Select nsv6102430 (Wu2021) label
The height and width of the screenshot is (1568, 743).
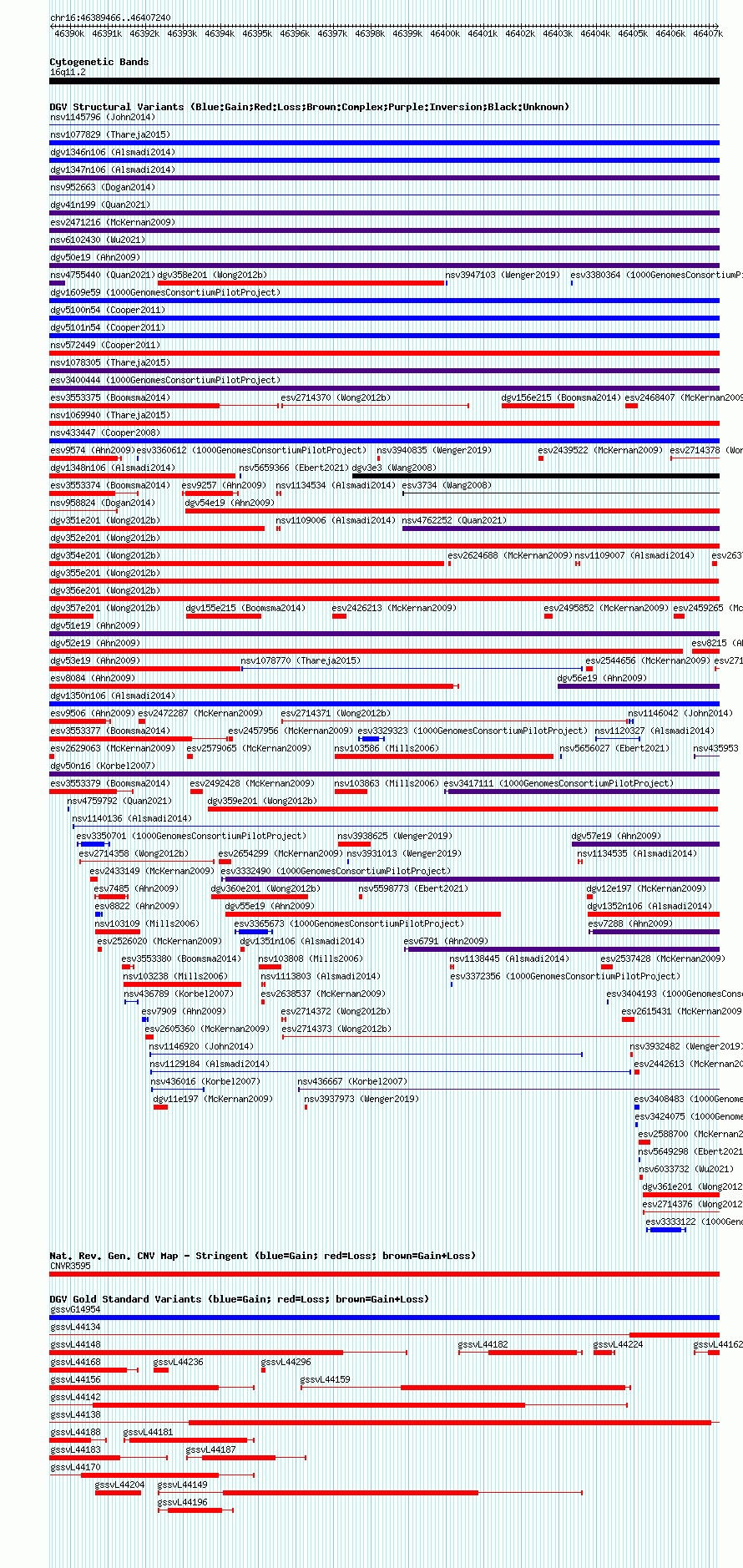click(98, 240)
